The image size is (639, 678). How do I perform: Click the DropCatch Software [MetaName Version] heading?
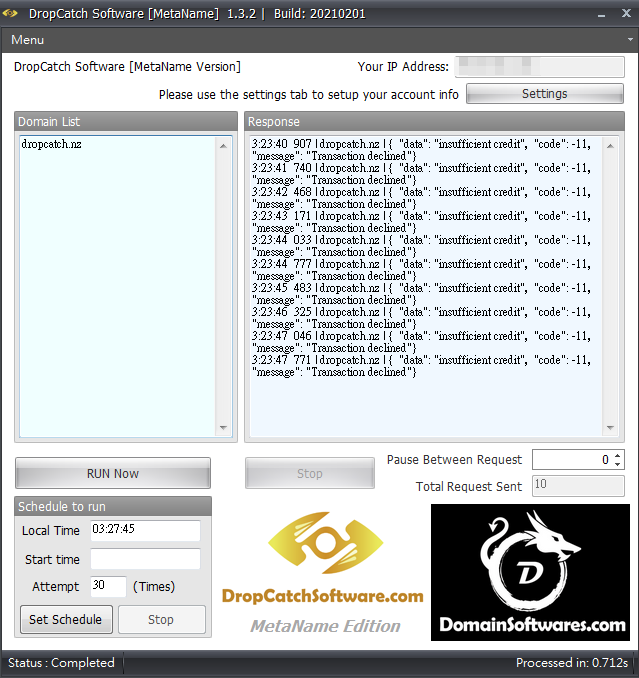tap(127, 67)
